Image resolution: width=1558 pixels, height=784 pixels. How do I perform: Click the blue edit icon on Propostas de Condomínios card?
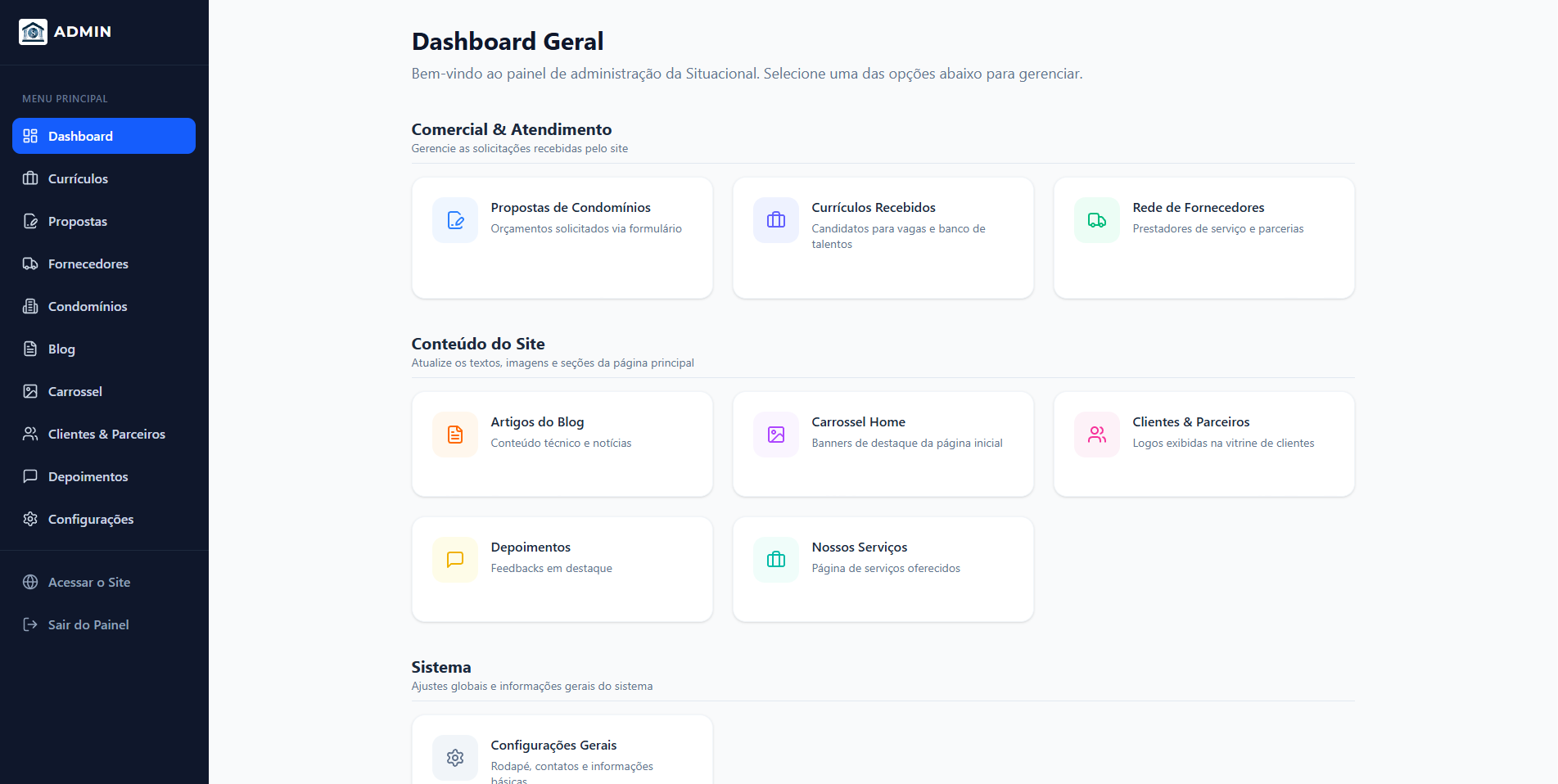(x=455, y=220)
